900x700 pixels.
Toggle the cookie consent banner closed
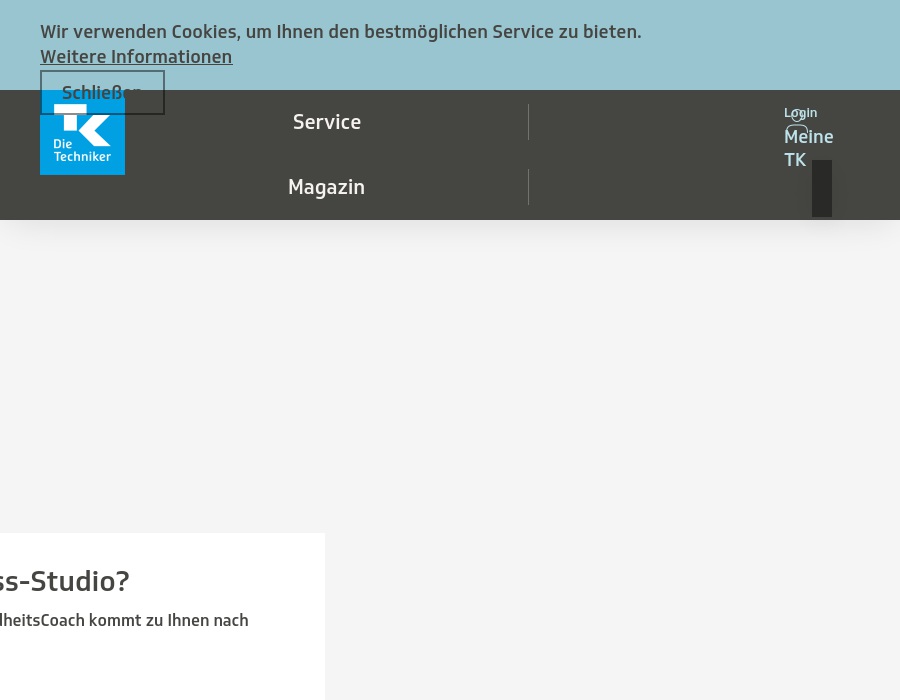point(101,92)
